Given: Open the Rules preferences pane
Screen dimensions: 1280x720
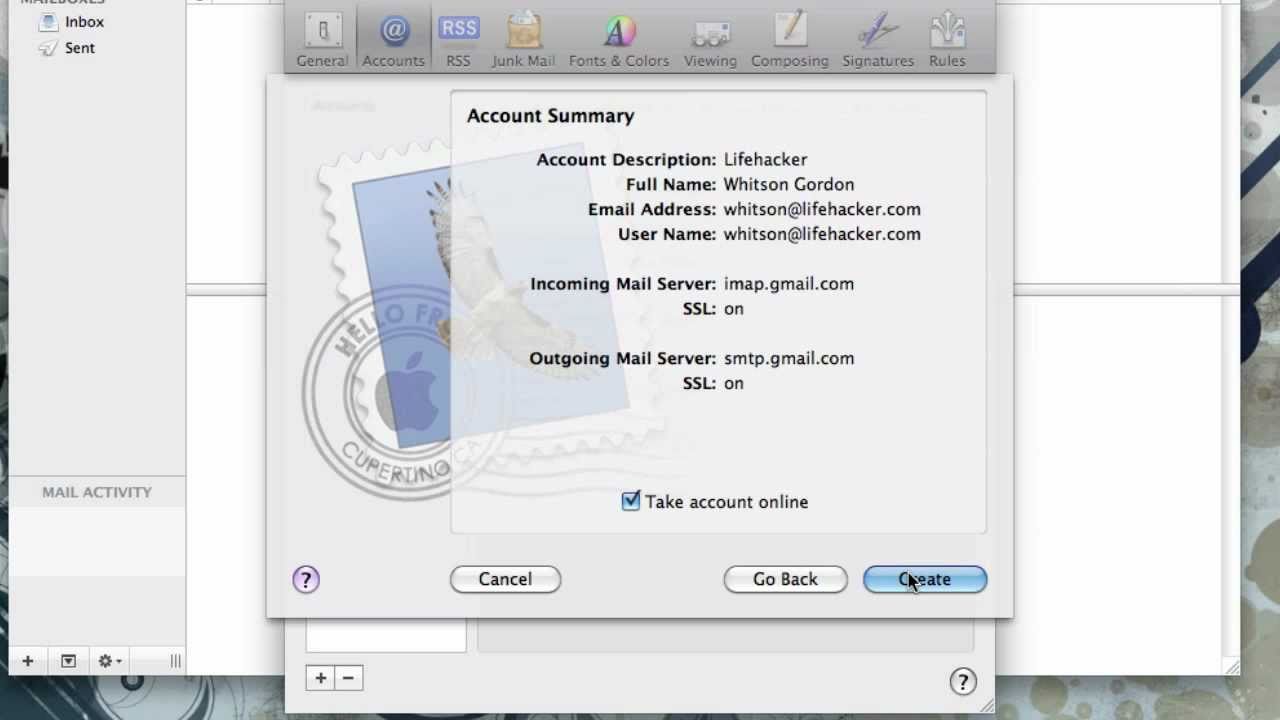Looking at the screenshot, I should coord(947,40).
